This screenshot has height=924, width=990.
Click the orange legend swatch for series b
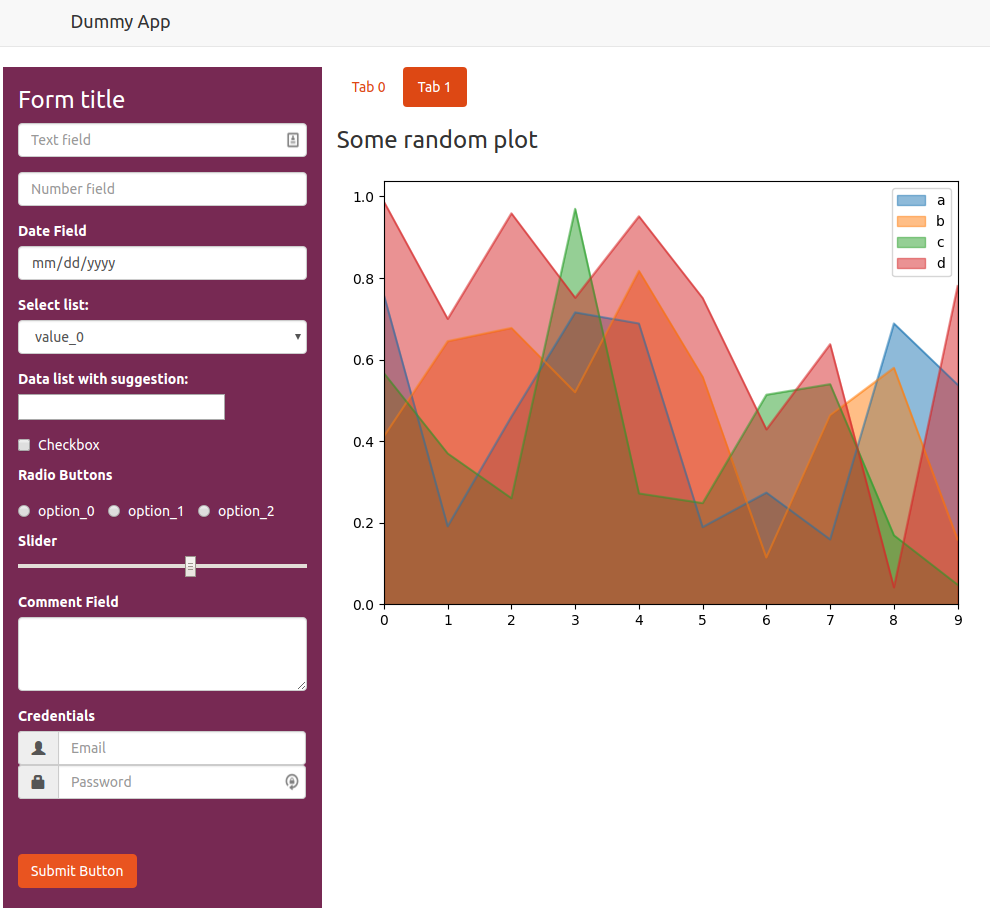coord(911,221)
